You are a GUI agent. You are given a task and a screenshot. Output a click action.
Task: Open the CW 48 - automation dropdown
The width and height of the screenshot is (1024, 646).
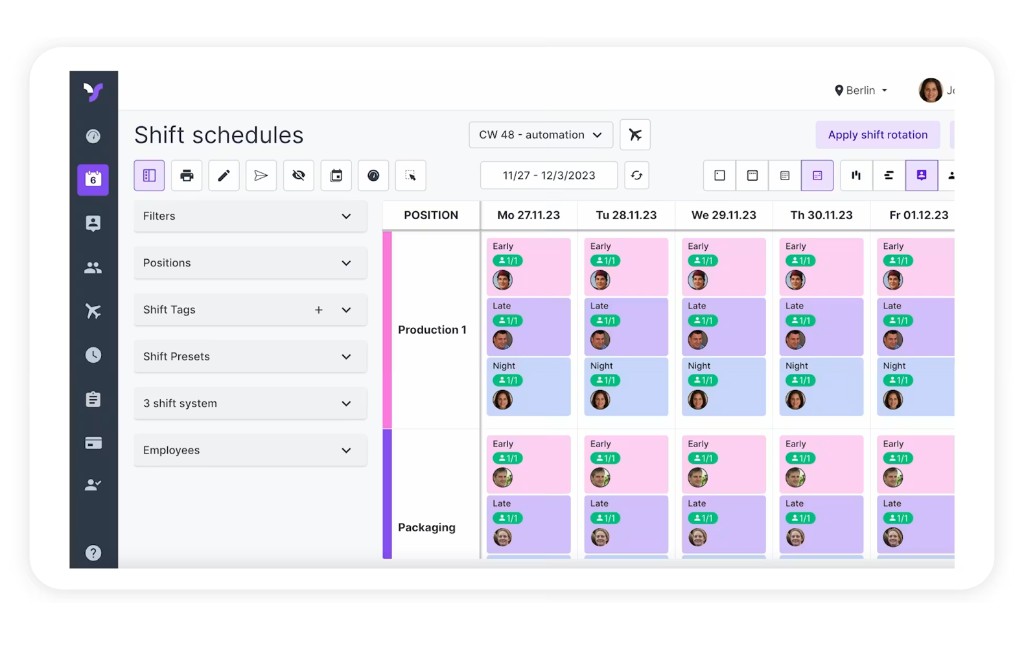[x=541, y=135]
